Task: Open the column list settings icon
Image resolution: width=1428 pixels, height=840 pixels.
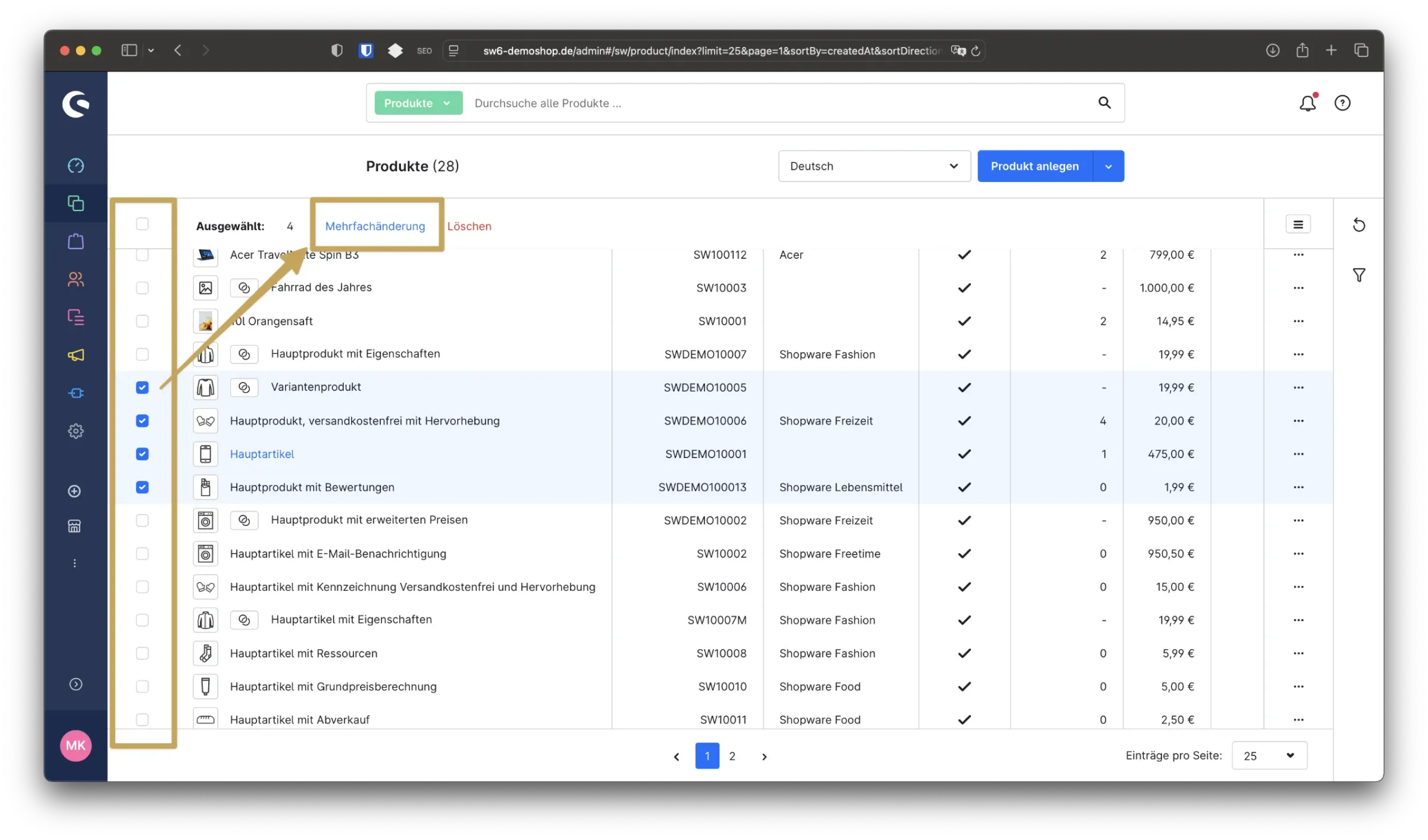Action: click(1298, 224)
